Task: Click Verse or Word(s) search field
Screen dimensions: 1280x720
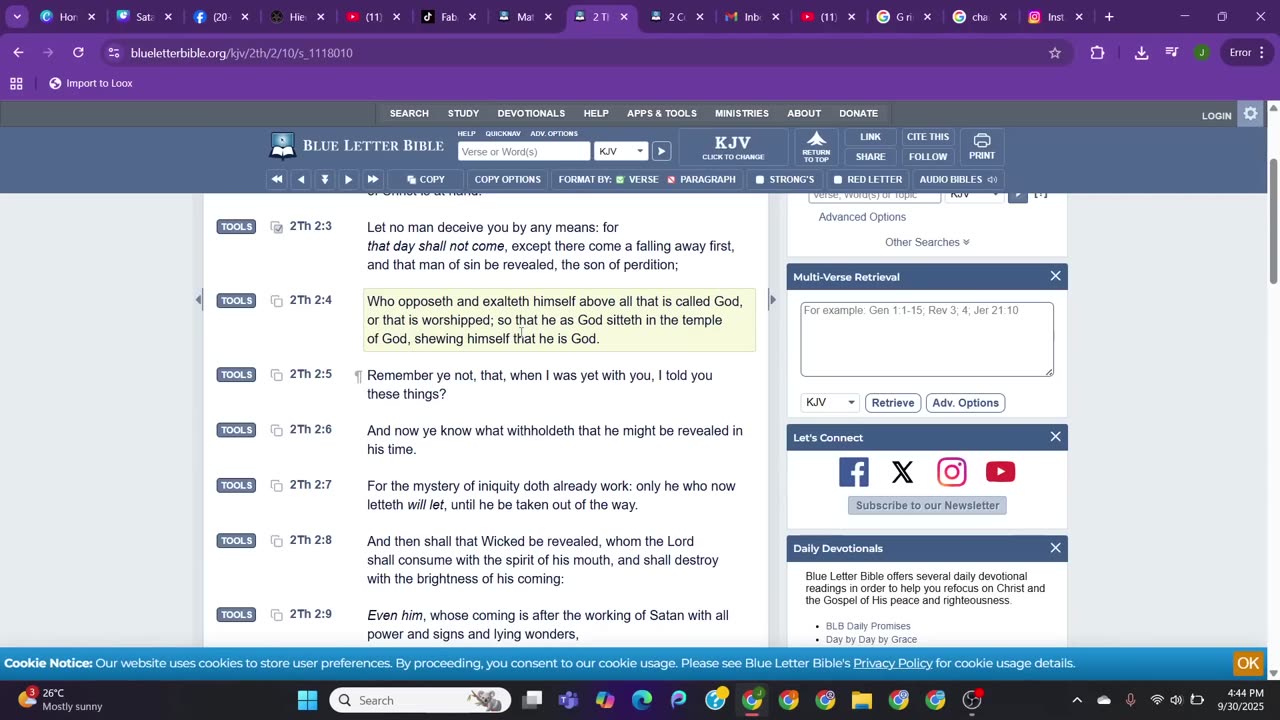Action: pyautogui.click(x=524, y=152)
